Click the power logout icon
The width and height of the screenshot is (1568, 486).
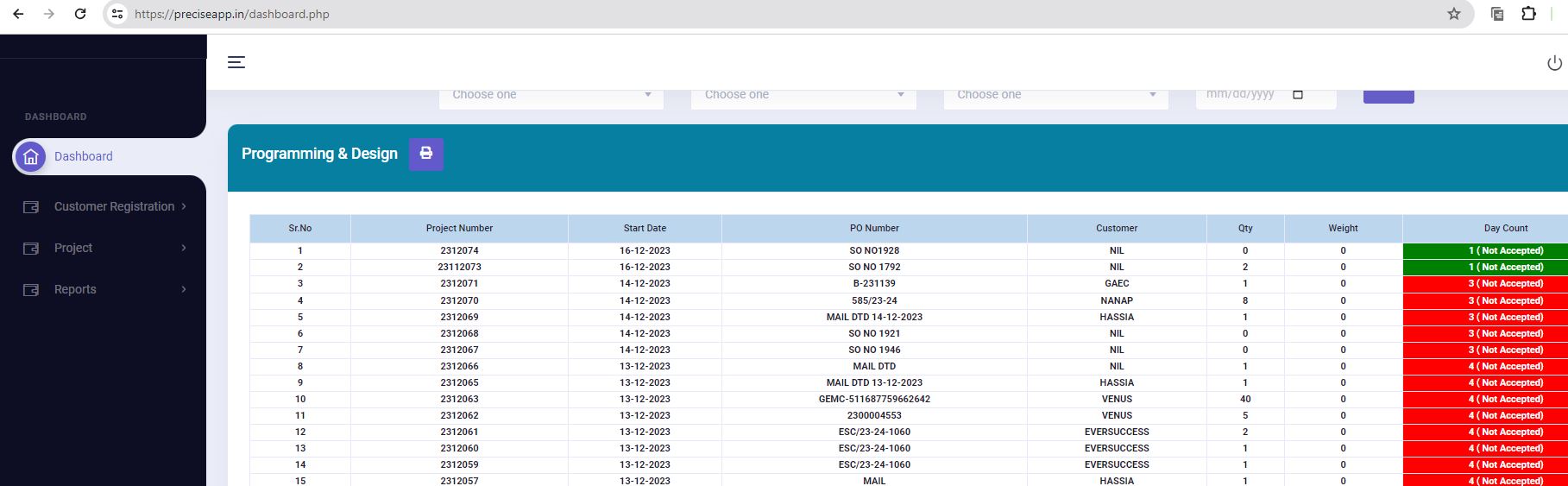1554,63
